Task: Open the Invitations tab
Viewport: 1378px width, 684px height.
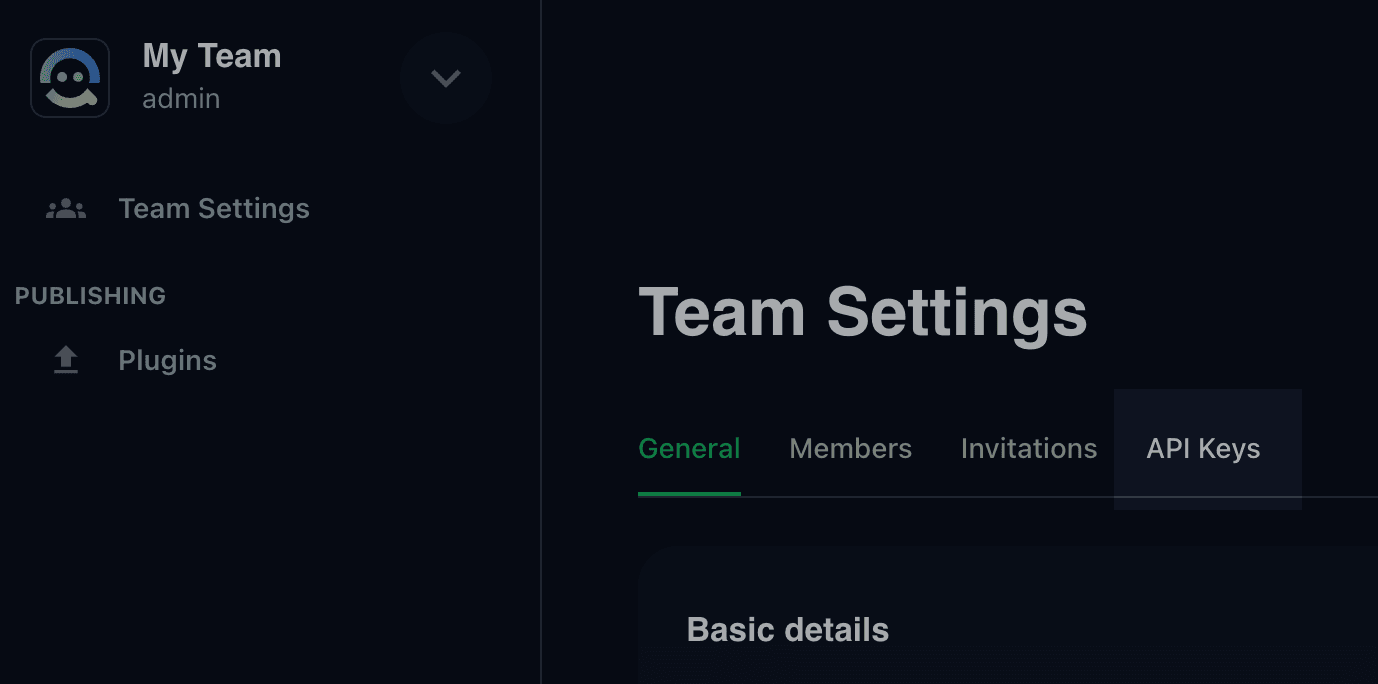Action: pyautogui.click(x=1029, y=448)
